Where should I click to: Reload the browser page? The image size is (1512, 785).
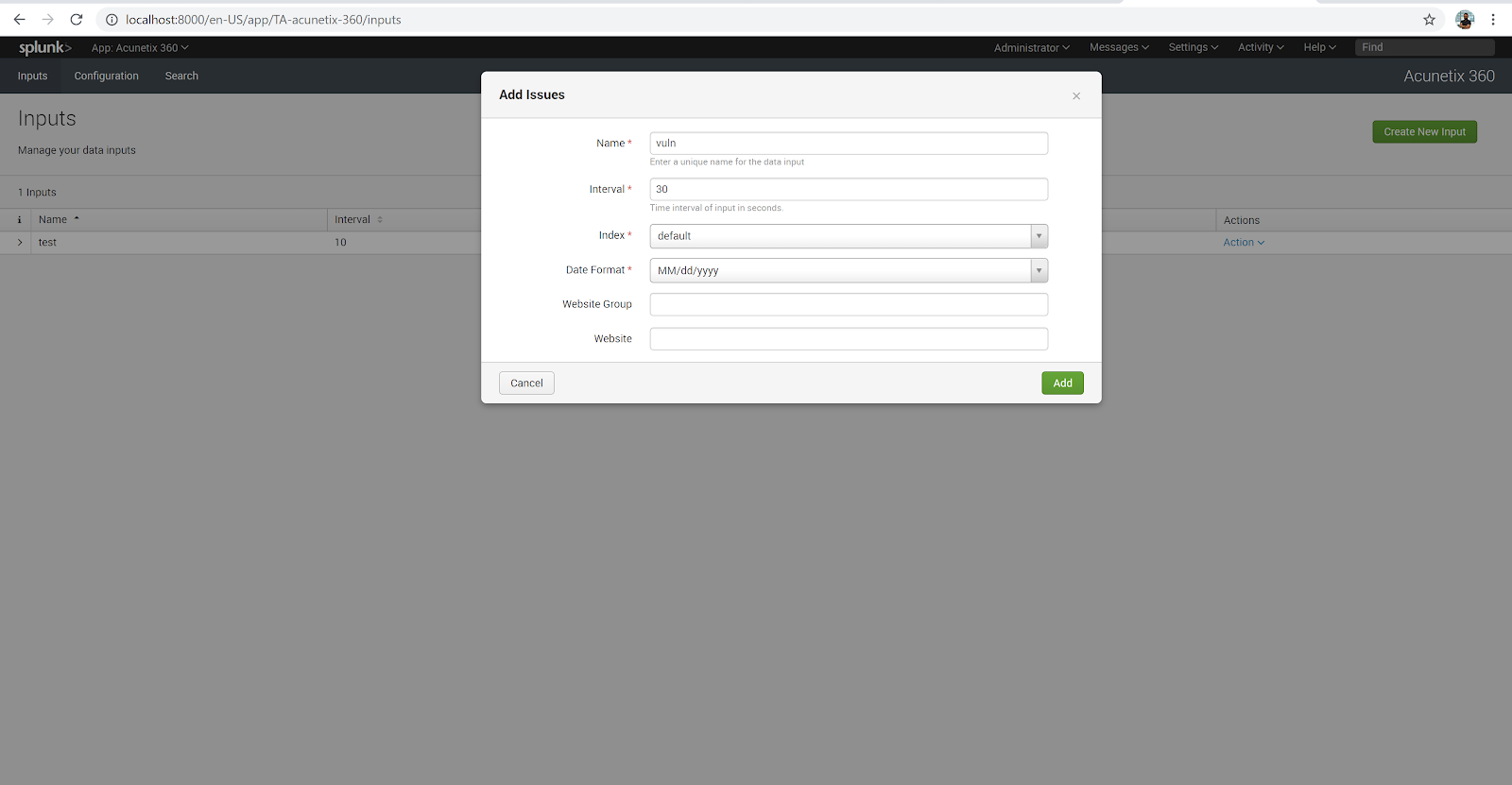pos(77,19)
